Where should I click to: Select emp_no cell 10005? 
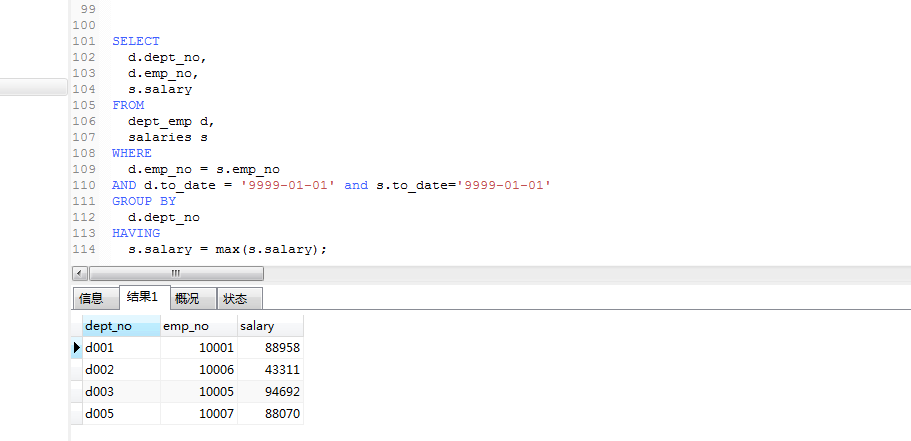coord(199,392)
